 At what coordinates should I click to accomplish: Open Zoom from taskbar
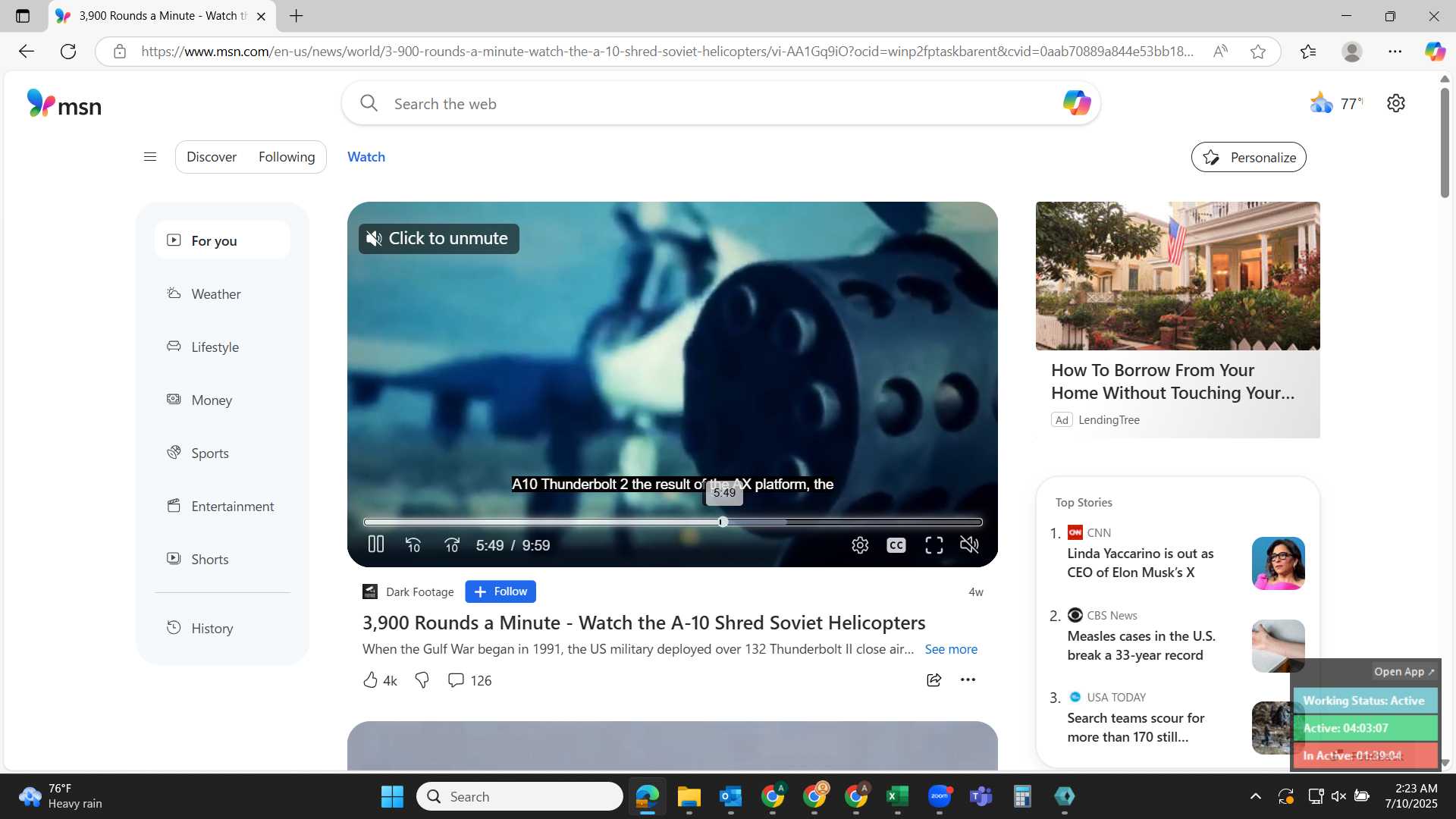(x=940, y=796)
